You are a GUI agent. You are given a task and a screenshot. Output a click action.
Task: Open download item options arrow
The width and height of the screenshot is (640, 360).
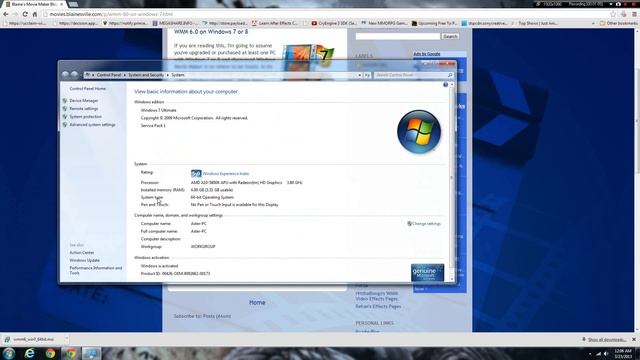tap(66, 339)
